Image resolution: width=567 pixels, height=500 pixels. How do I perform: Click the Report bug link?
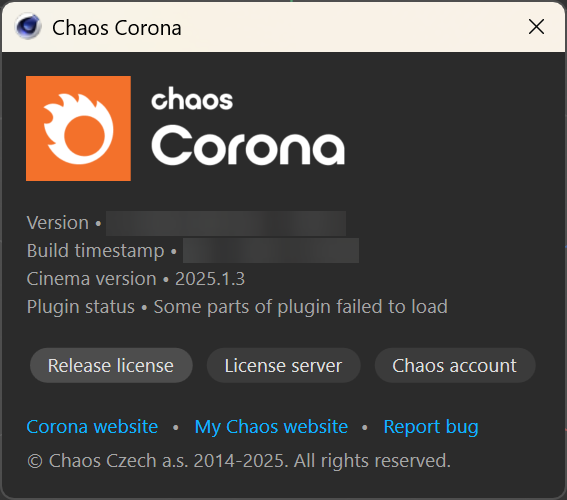tap(431, 427)
